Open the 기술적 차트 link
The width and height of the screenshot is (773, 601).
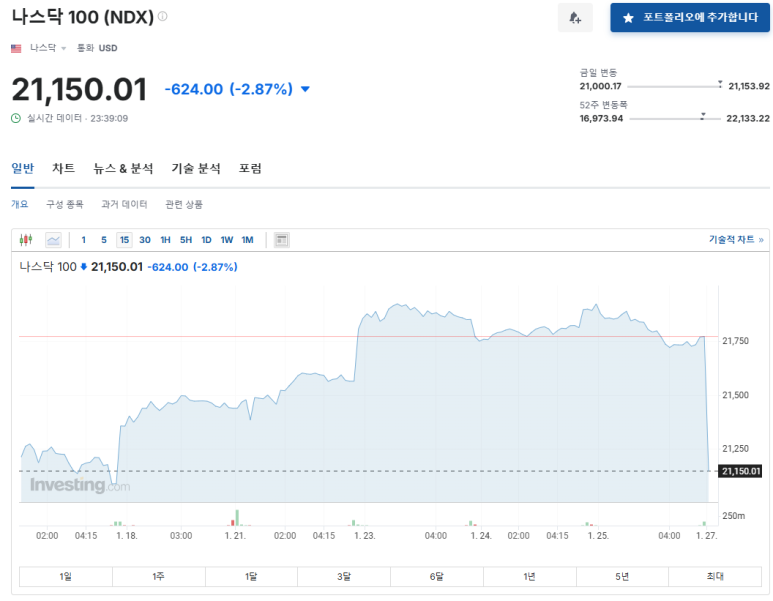[x=736, y=240]
